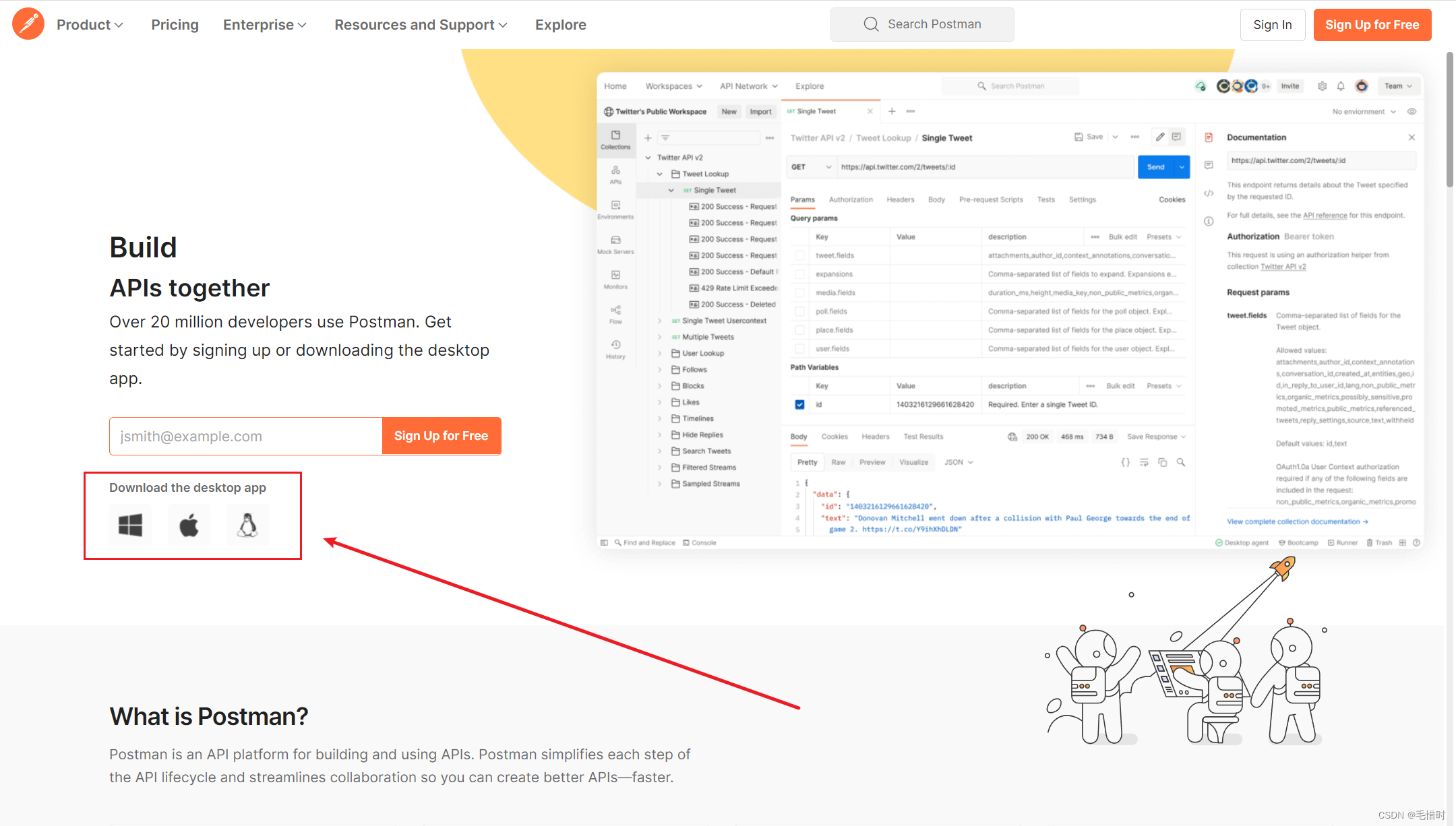
Task: Click the settings gear in the app preview header
Action: [x=1322, y=86]
